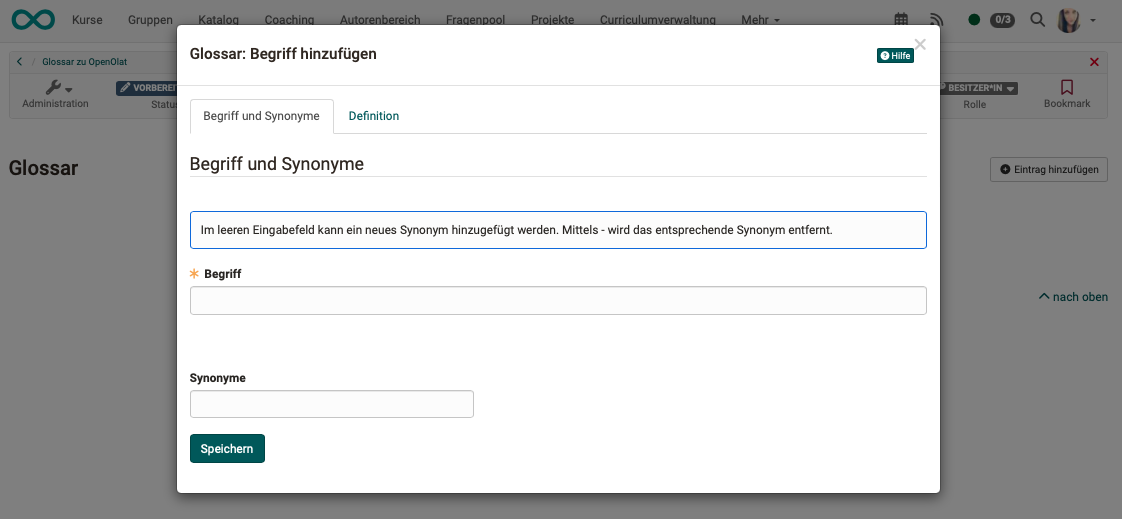1122x519 pixels.
Task: Open the RSS subscriptions icon
Action: point(937,20)
